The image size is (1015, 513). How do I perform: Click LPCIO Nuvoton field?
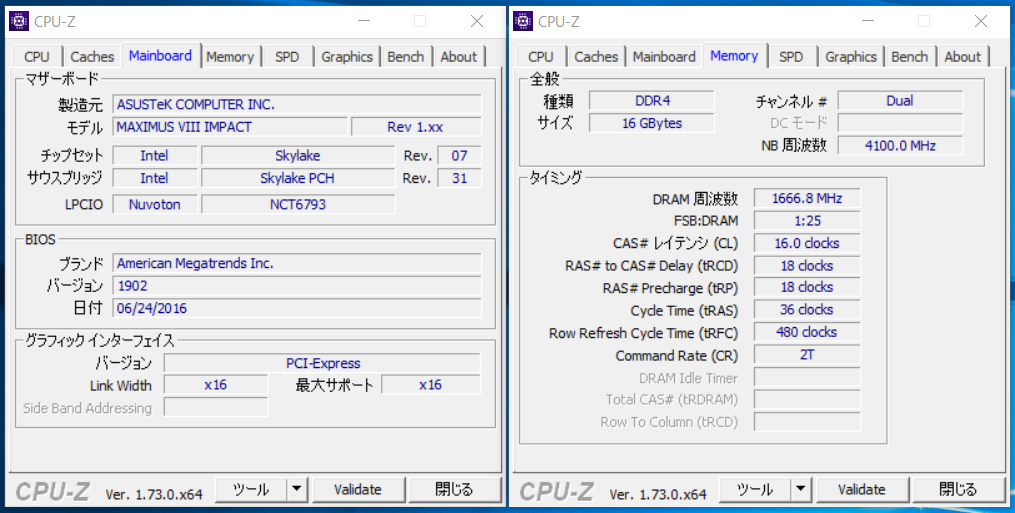pos(155,205)
